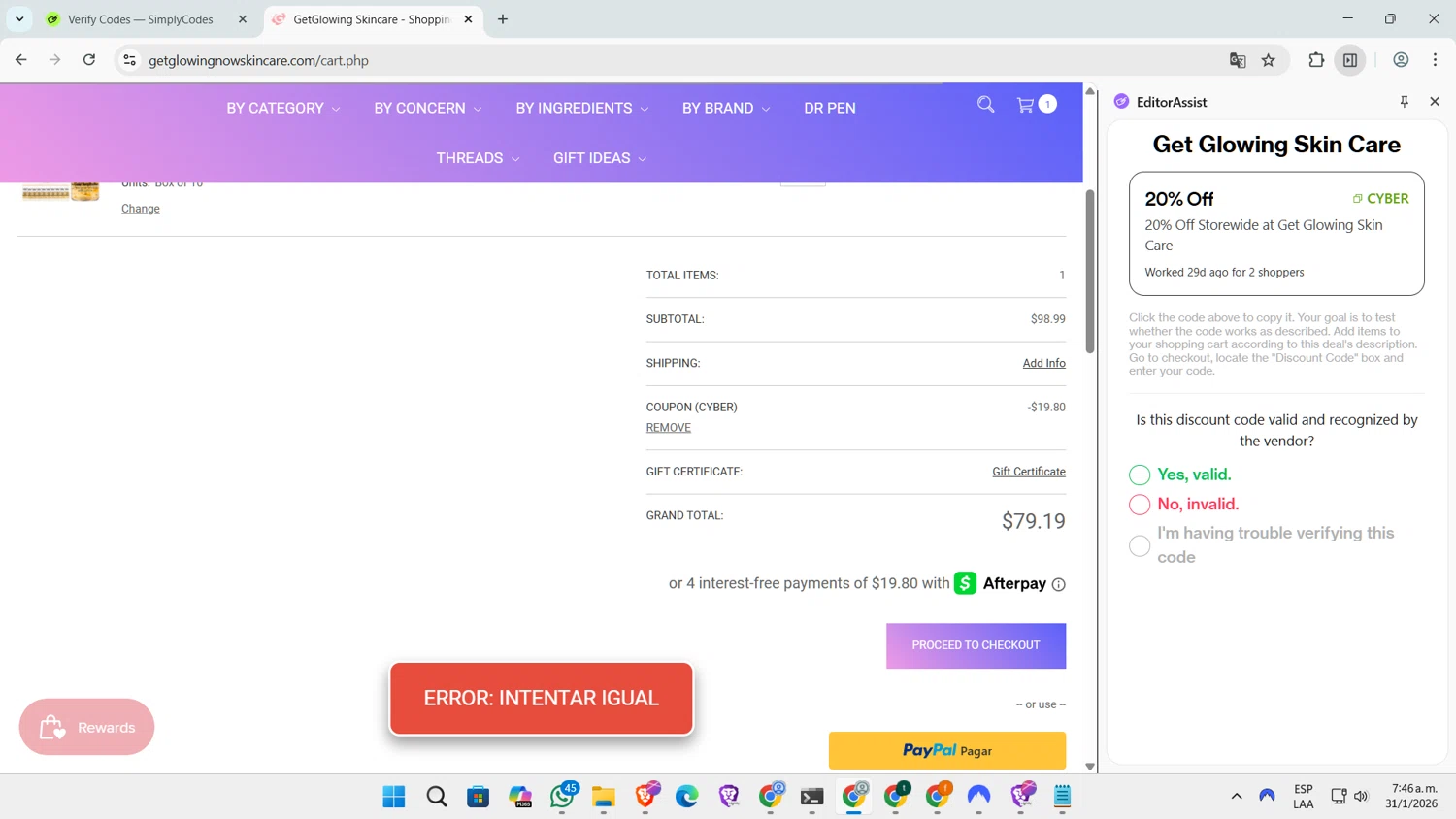Open the Rewards button

86,727
